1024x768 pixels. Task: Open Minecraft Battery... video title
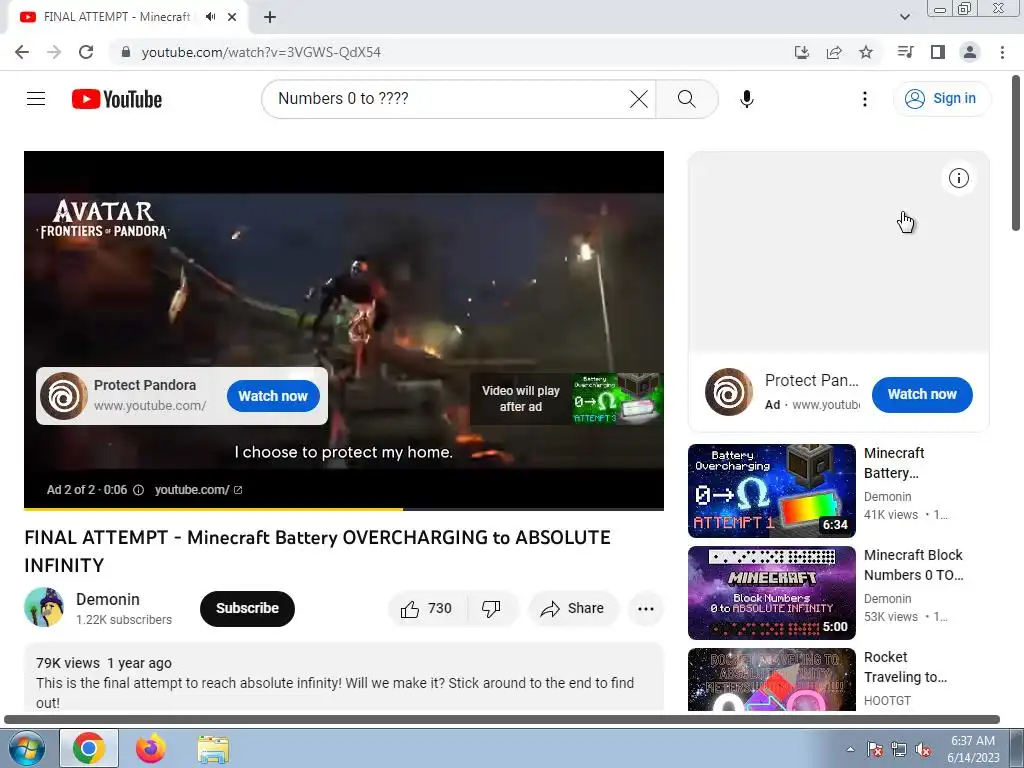[x=894, y=463]
